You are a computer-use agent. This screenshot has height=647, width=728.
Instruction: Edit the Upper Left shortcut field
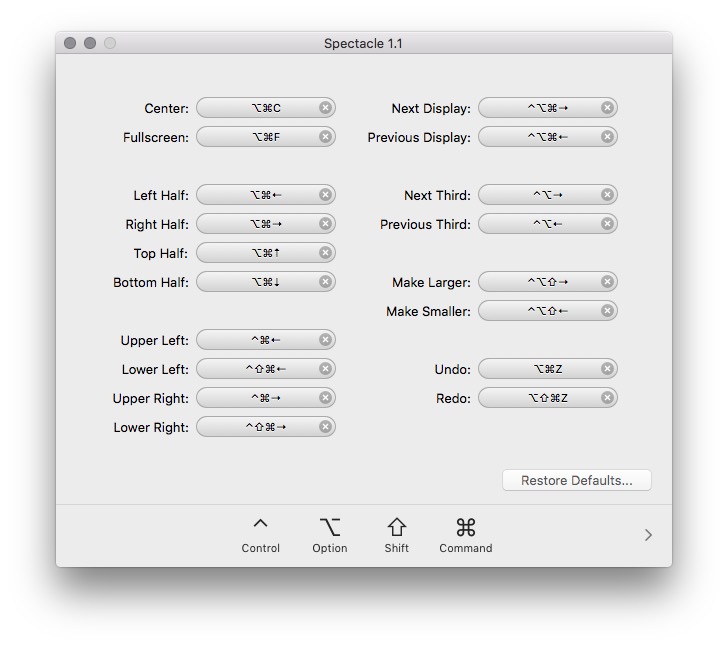pos(258,340)
